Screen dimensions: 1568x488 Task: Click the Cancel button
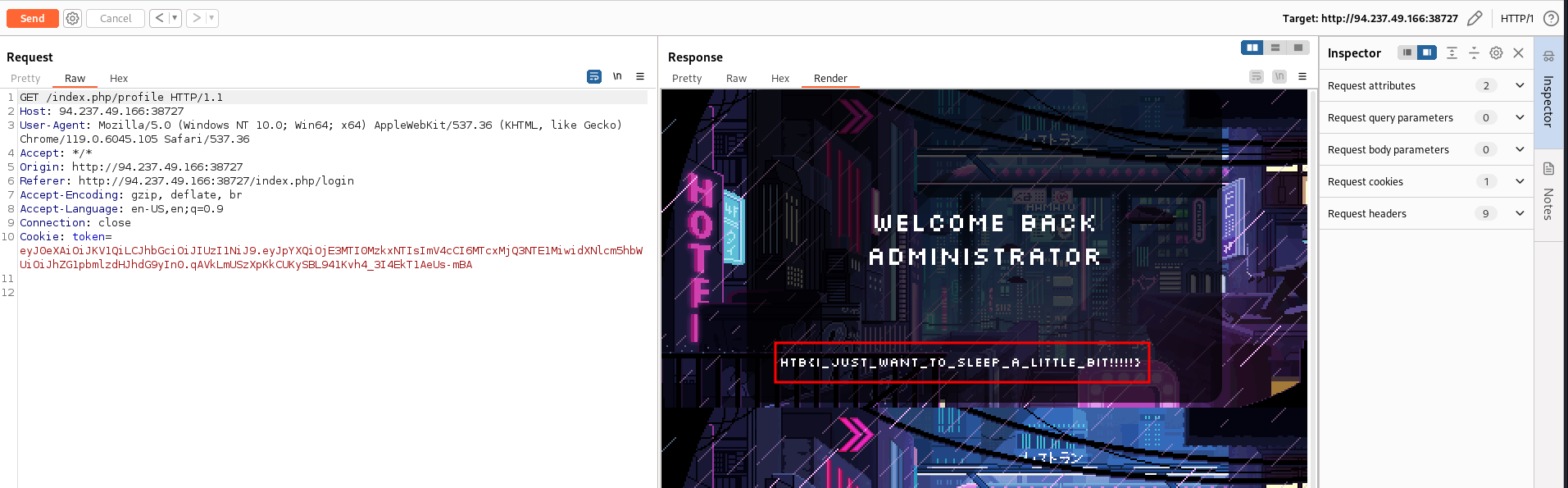coord(116,18)
